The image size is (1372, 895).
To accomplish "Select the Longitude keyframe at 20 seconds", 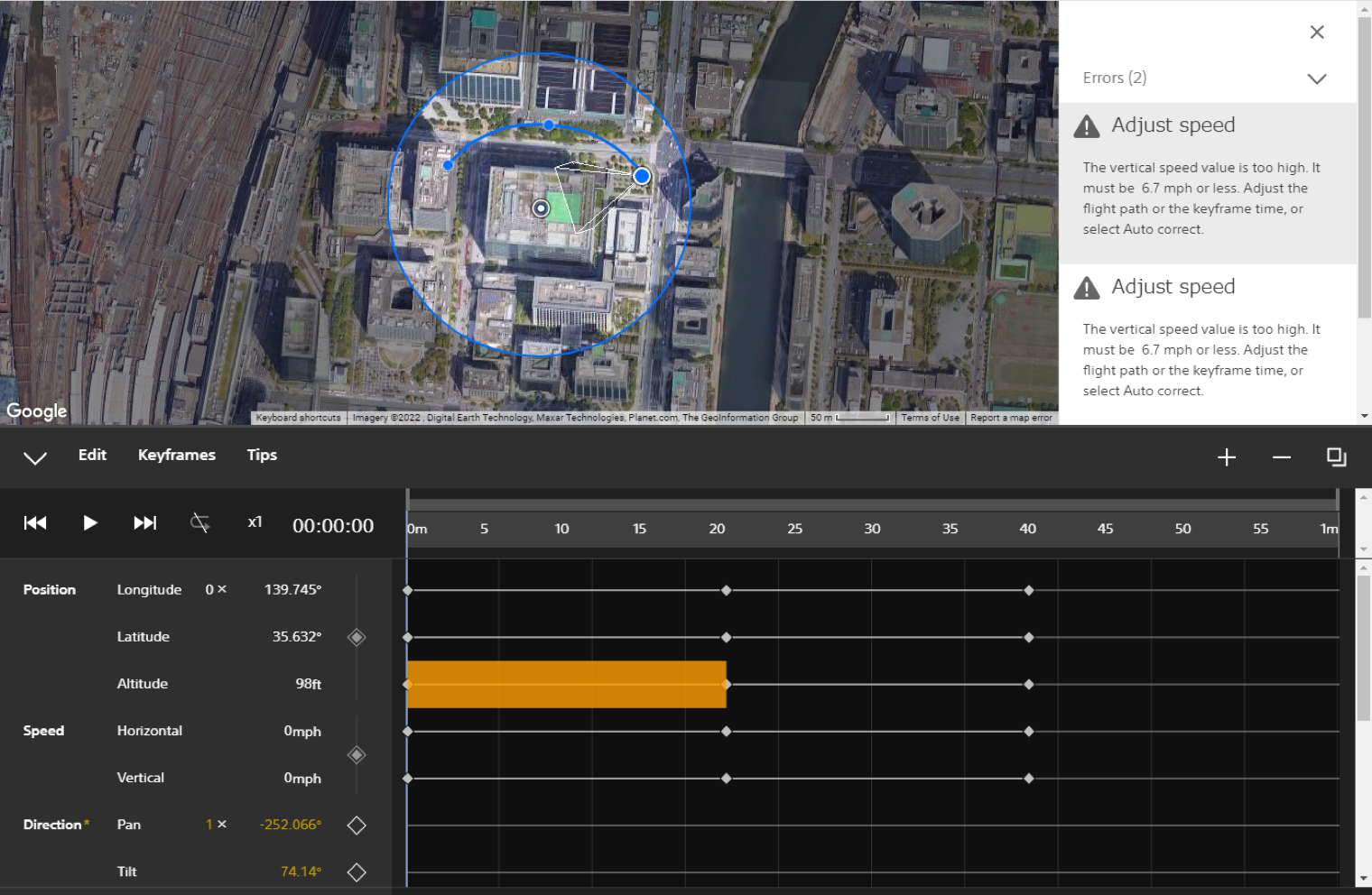I will coord(727,590).
